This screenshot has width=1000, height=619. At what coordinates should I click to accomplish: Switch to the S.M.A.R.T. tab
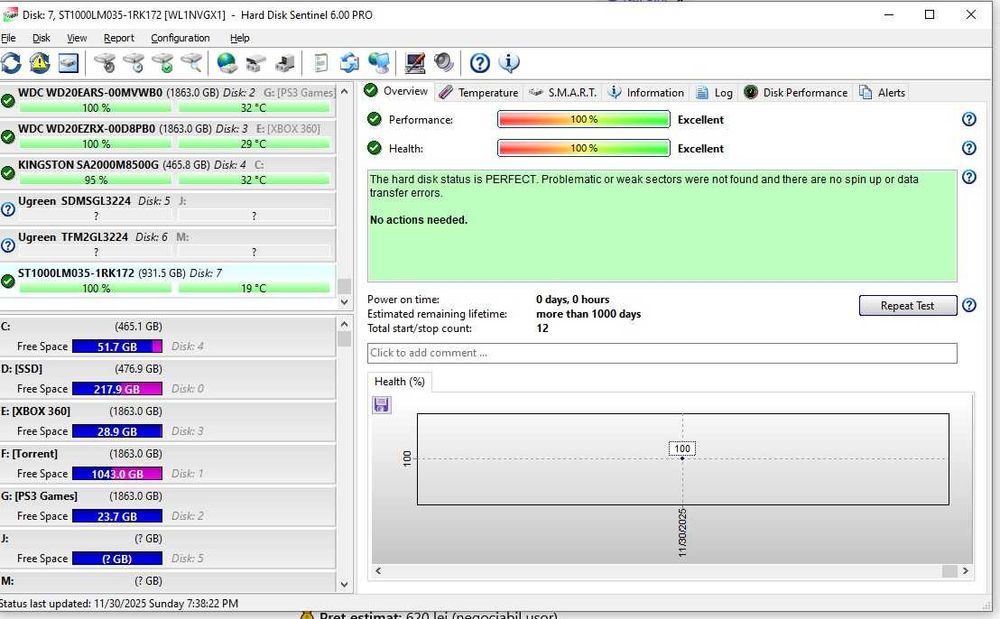(563, 92)
